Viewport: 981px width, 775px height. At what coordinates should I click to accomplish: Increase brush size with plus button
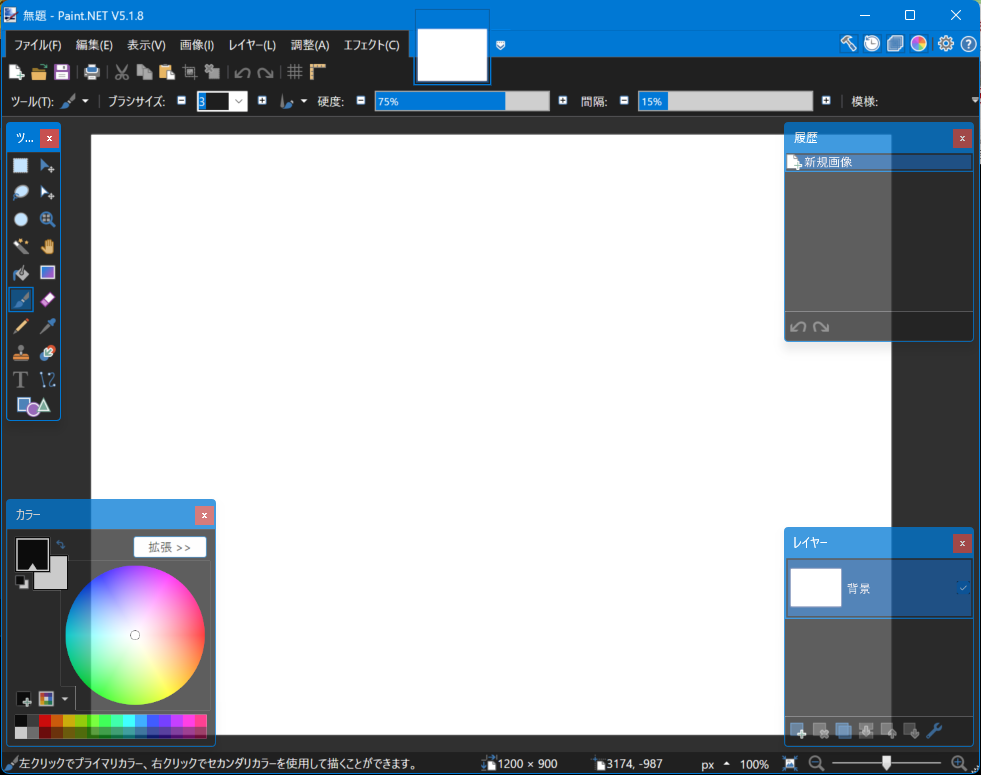coord(262,101)
